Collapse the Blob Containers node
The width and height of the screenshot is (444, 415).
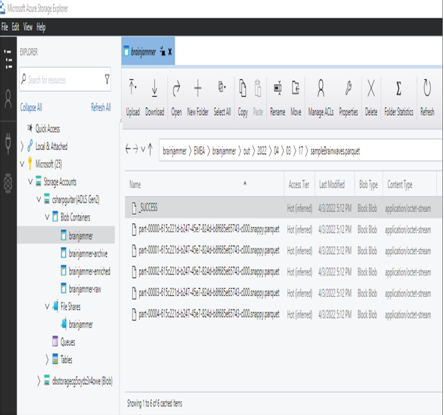47,217
